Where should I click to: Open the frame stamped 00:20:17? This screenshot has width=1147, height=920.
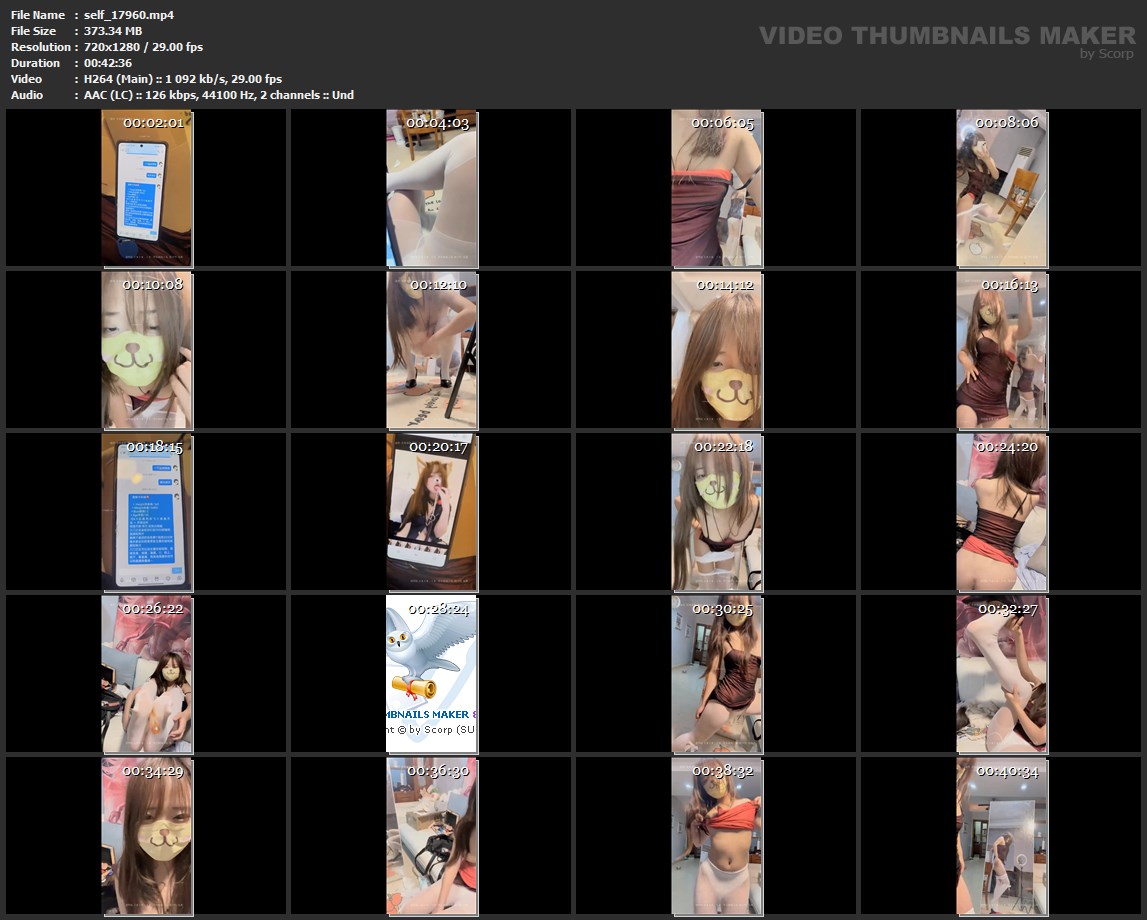(432, 512)
